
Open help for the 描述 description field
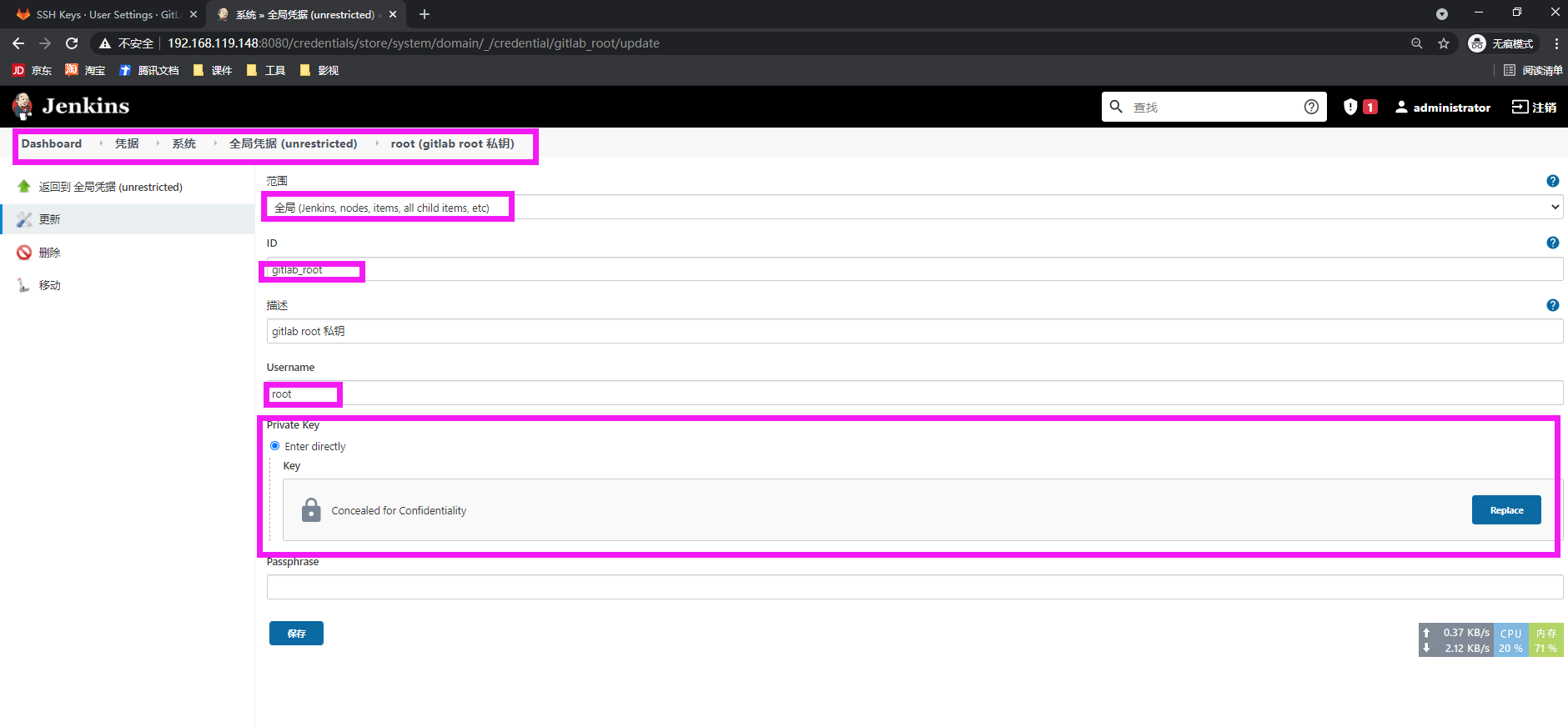(1552, 305)
